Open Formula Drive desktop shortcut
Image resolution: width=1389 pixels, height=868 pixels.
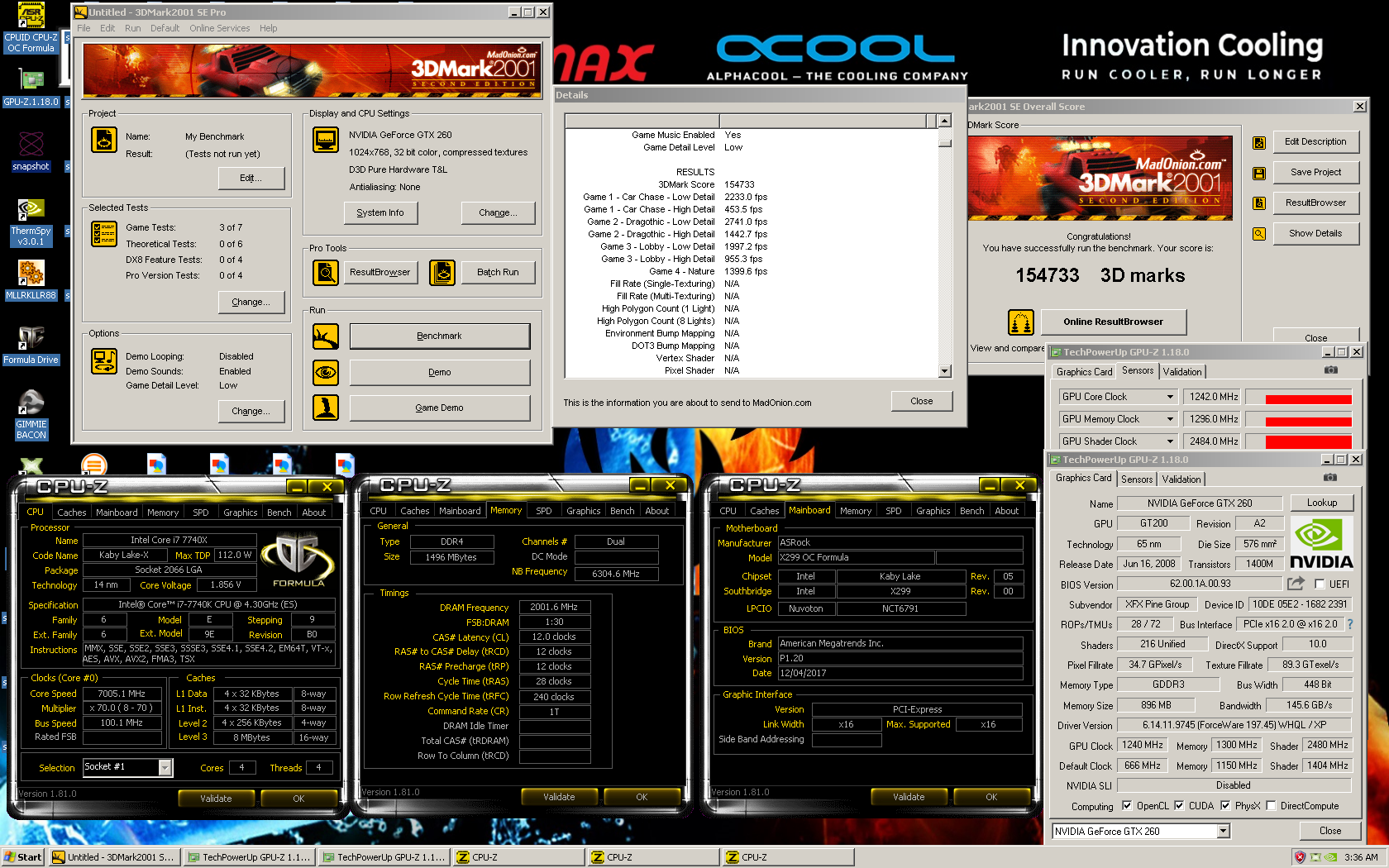pos(31,345)
